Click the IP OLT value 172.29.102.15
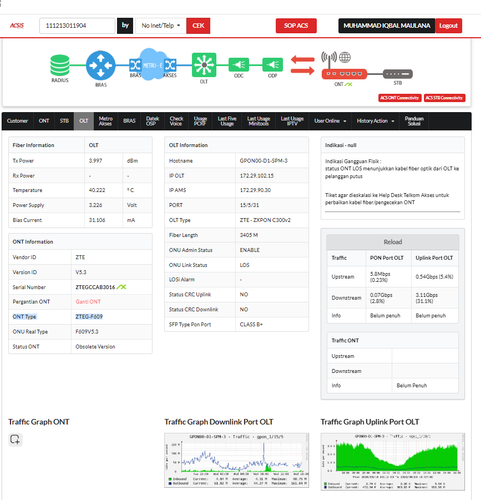 click(x=257, y=176)
